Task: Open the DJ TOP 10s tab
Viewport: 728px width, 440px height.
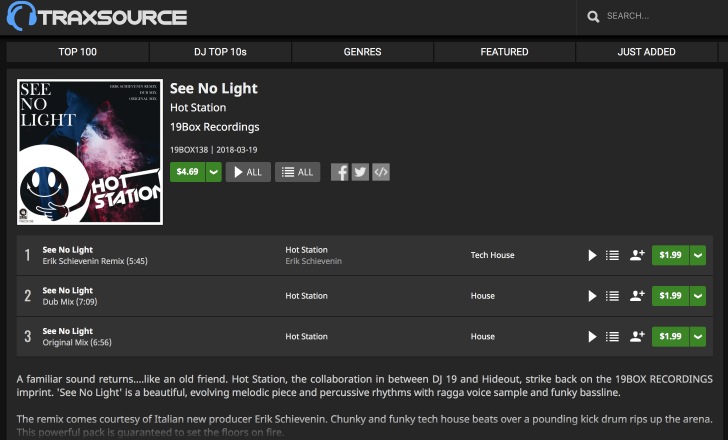Action: tap(220, 52)
